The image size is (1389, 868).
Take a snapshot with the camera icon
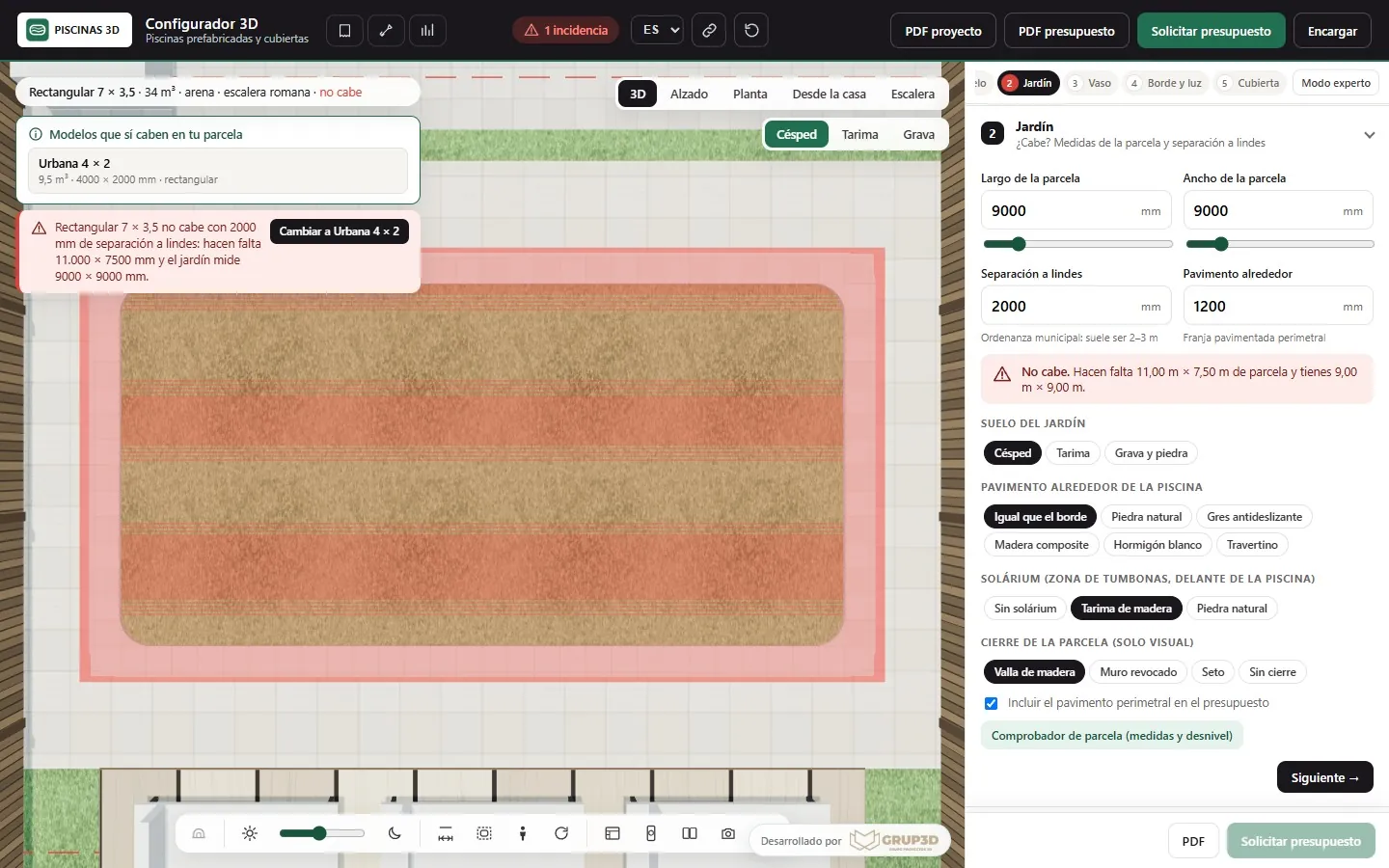click(728, 833)
